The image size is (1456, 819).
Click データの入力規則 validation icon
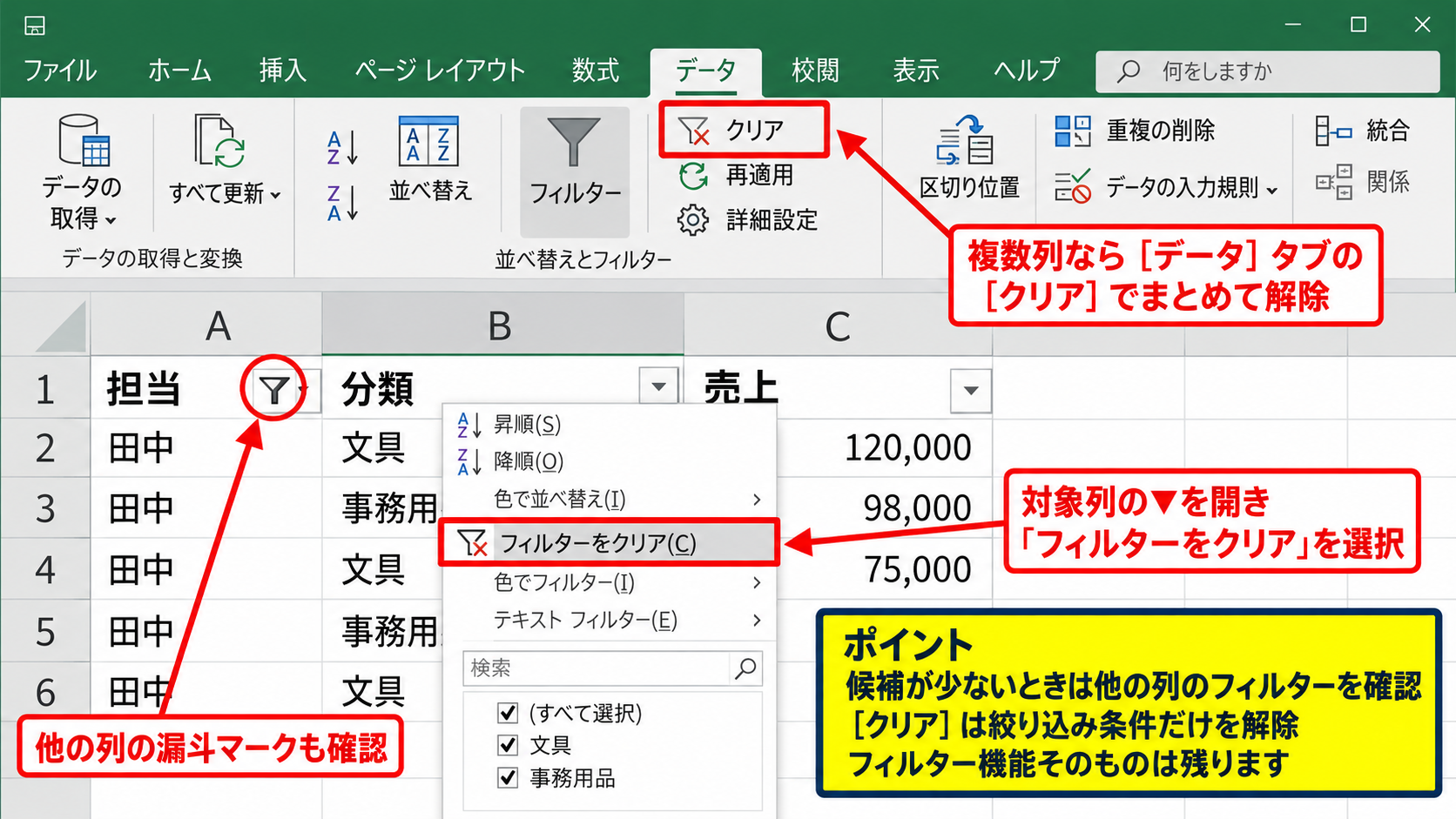[x=1072, y=186]
